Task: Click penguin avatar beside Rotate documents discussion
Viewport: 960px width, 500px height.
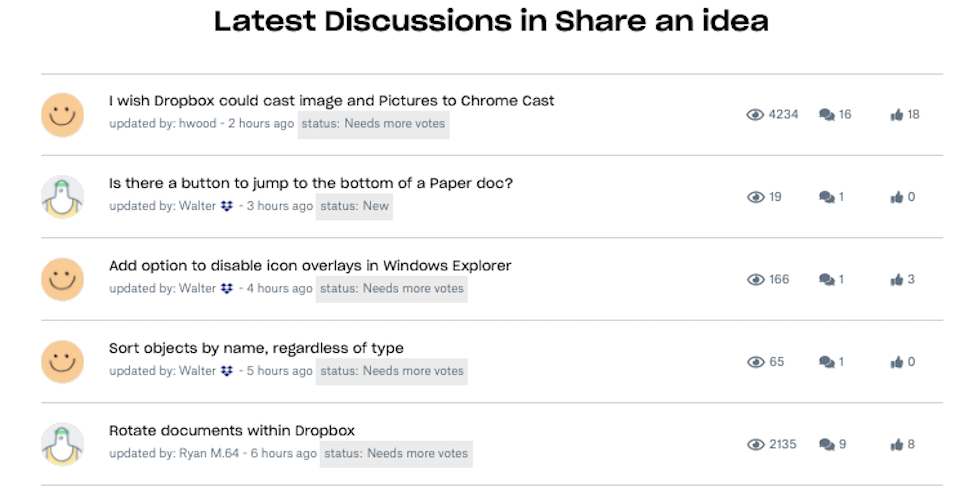Action: [62, 444]
